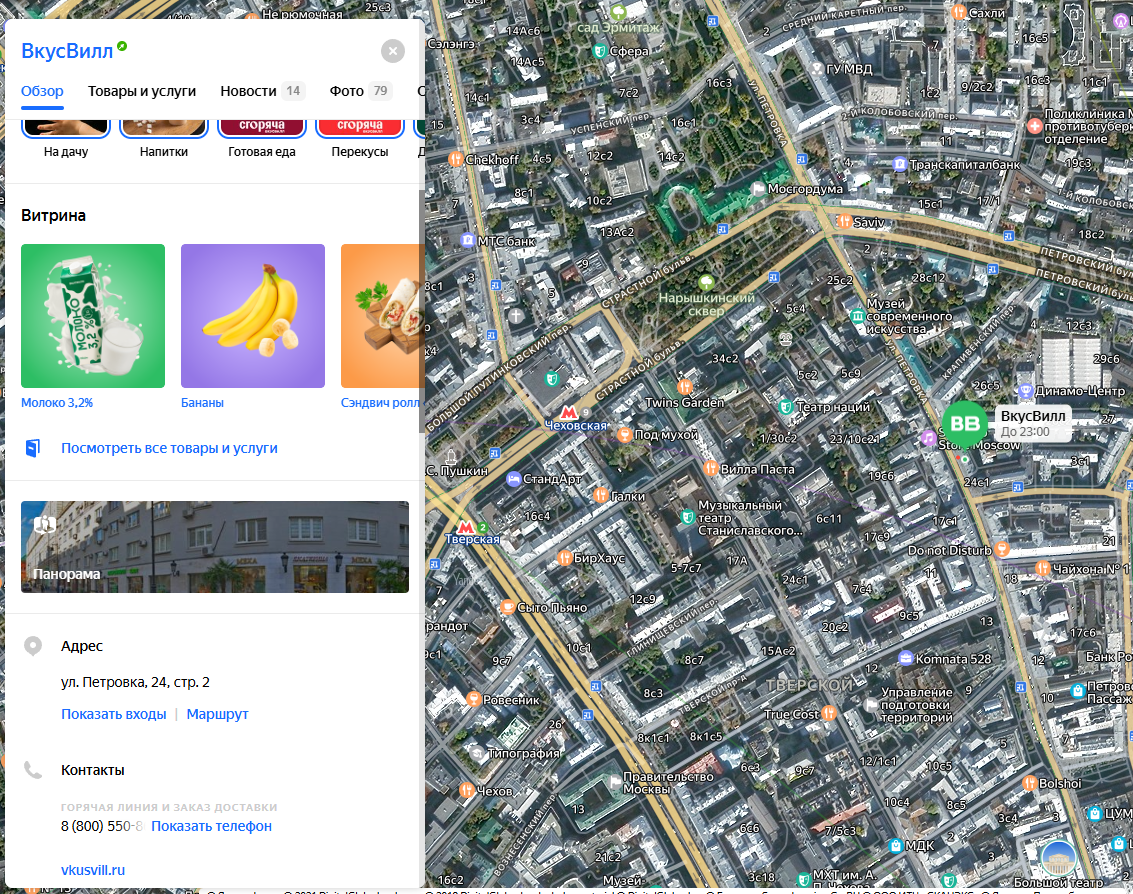
Task: Select the Театр наций theater marker
Action: (785, 407)
